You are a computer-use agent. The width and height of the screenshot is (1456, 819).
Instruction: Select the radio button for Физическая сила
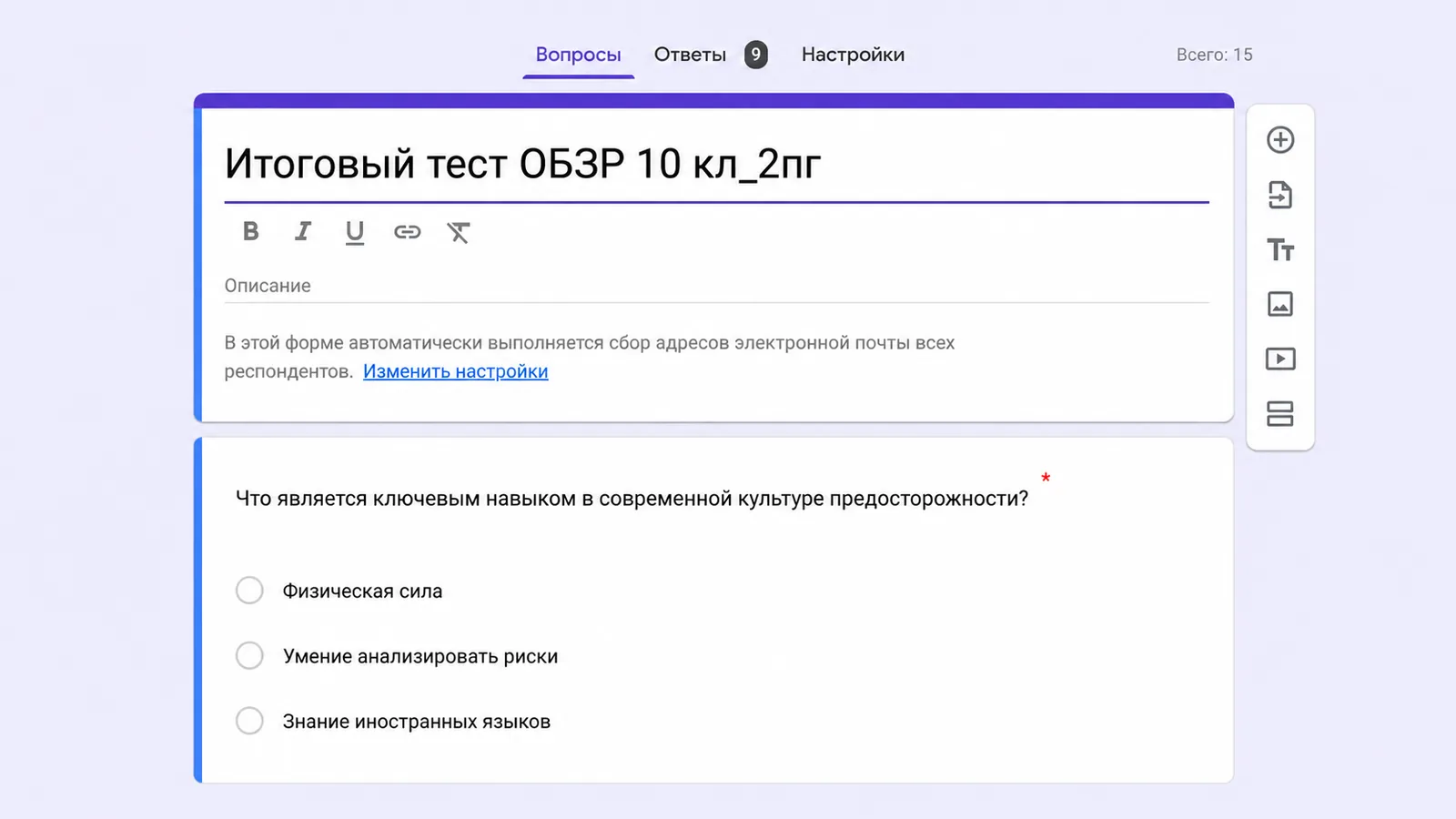point(249,591)
